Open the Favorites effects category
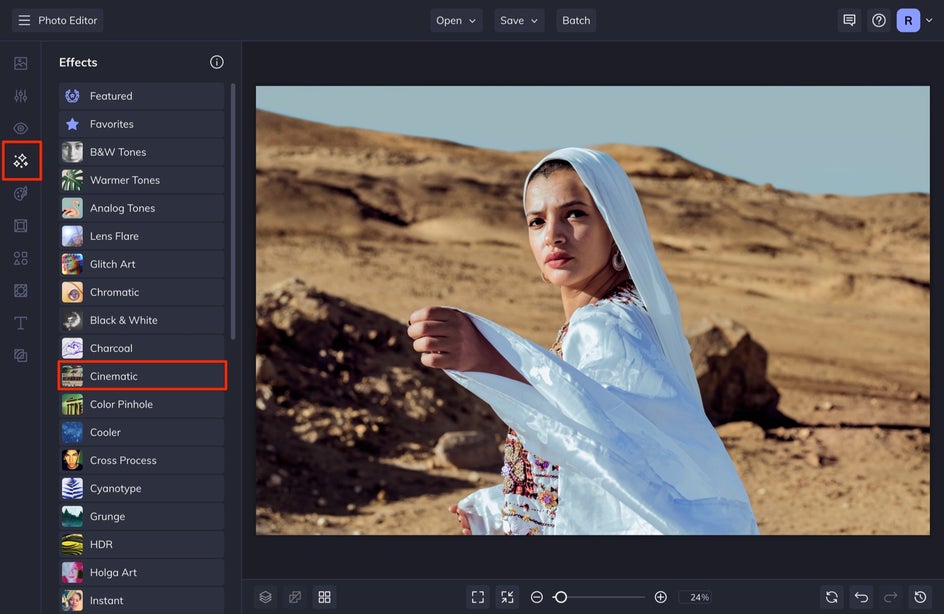 141,124
